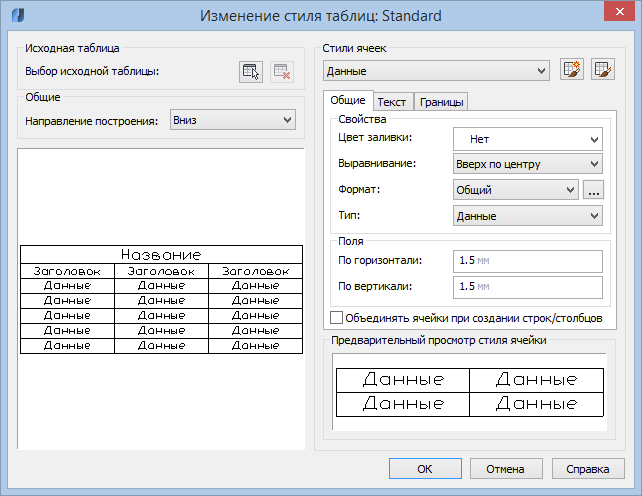This screenshot has width=642, height=496.
Task: Switch to the Границы tab
Action: (441, 102)
